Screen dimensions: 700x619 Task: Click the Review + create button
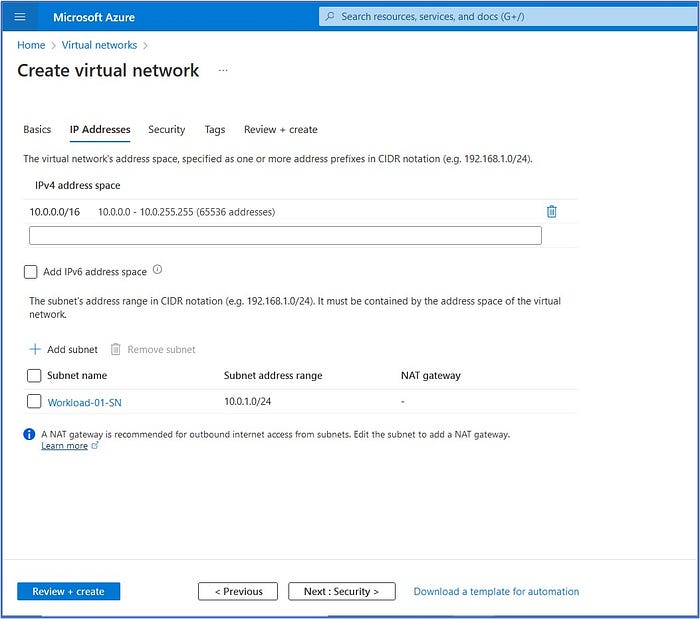69,591
